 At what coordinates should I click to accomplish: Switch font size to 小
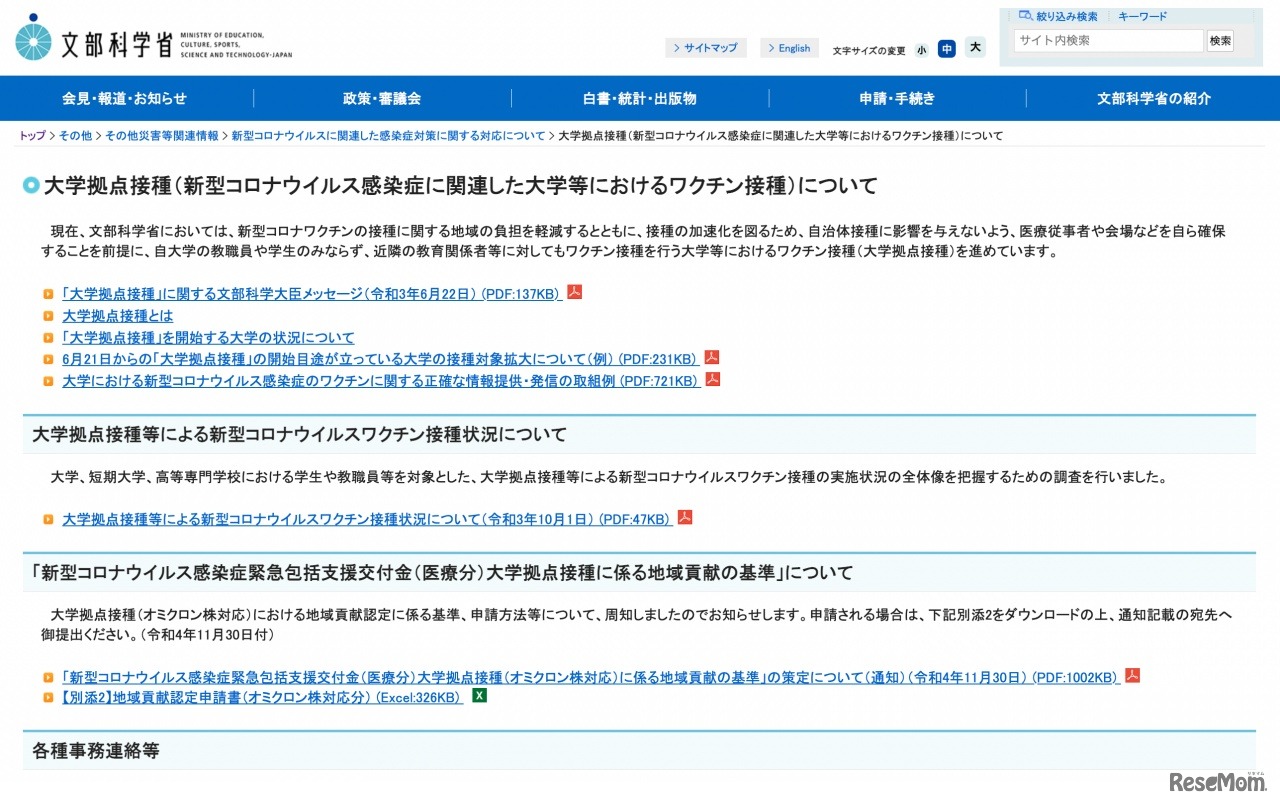point(921,48)
